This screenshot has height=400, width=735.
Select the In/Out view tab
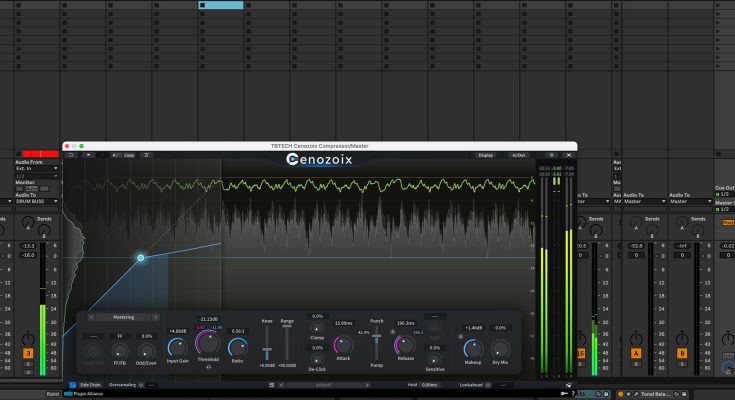point(518,155)
